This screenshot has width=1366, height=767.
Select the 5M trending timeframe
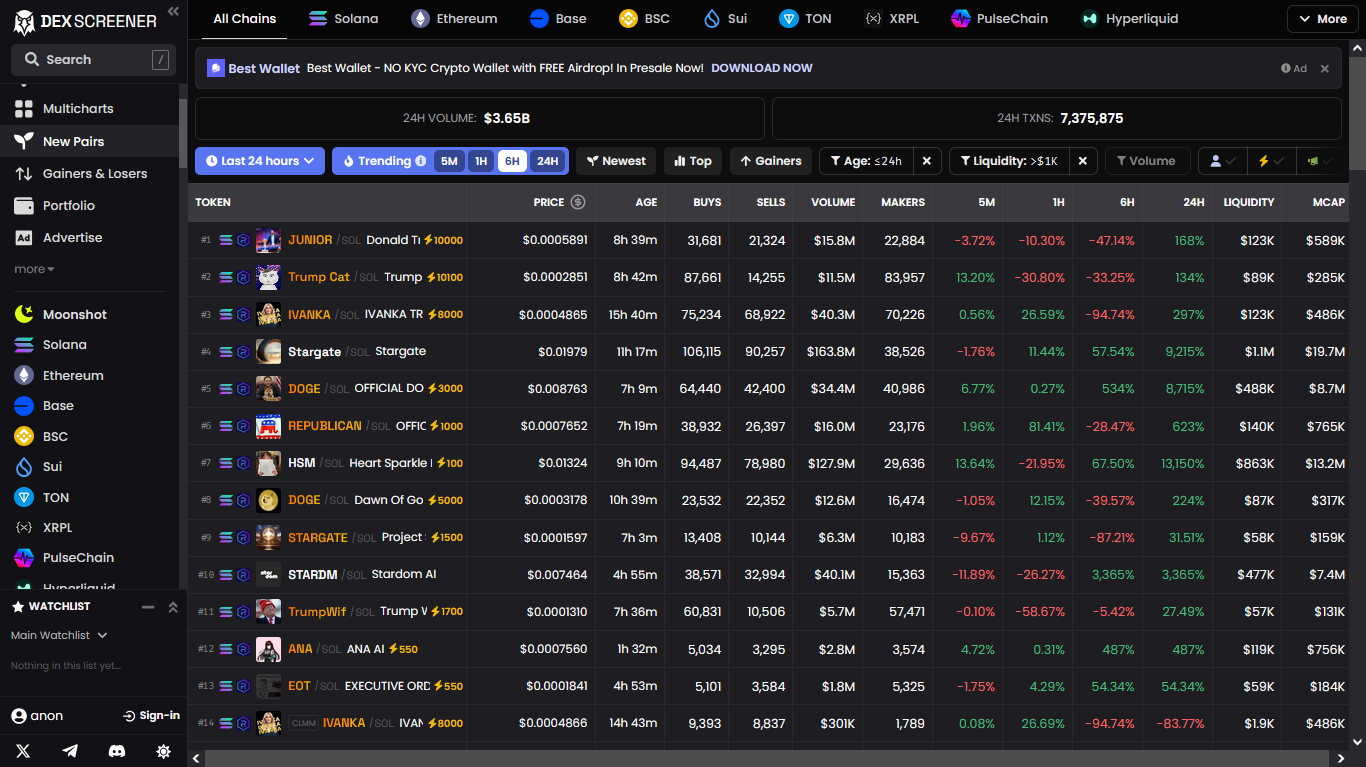pos(449,161)
